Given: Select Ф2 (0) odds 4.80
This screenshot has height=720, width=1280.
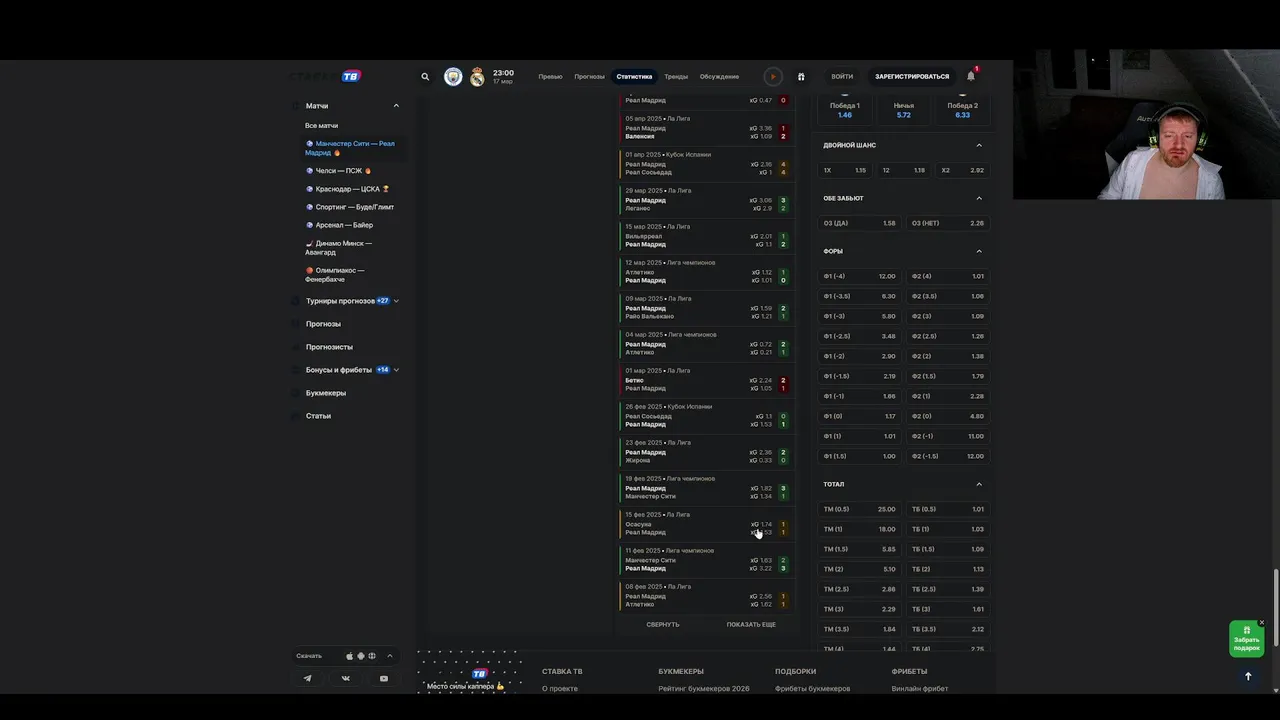Looking at the screenshot, I should tap(948, 416).
